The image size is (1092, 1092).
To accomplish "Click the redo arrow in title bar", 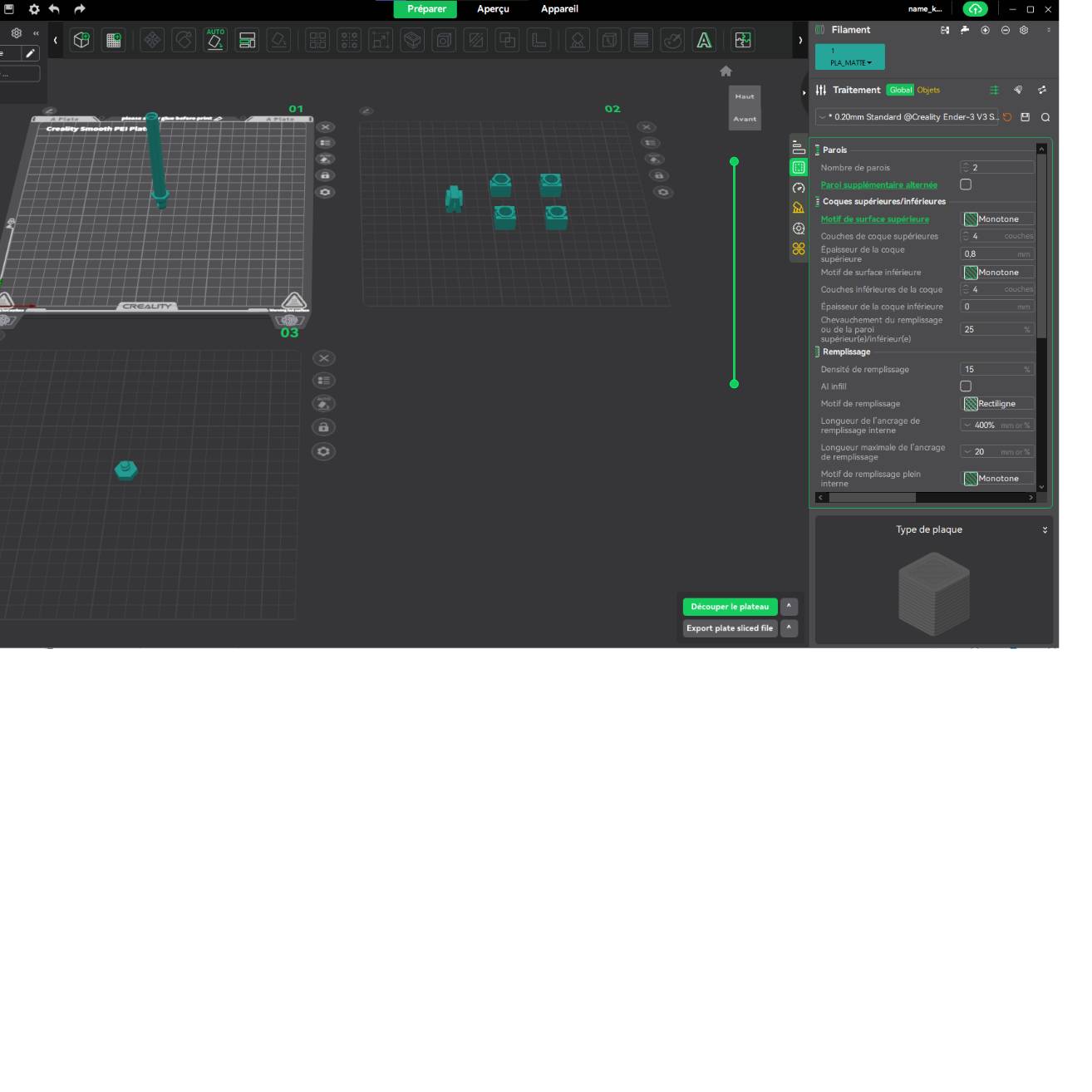I will pos(80,9).
